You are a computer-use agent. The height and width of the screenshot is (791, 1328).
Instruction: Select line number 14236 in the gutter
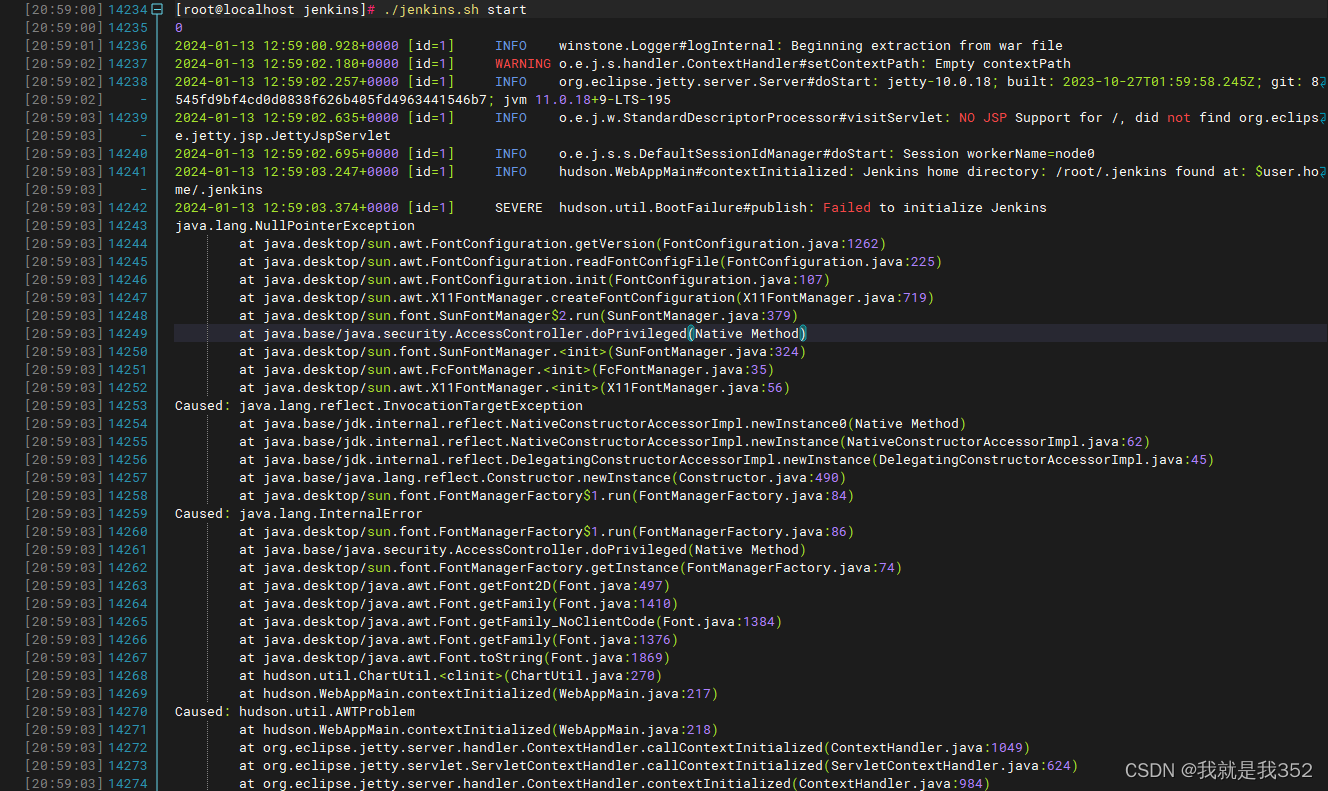coord(128,45)
